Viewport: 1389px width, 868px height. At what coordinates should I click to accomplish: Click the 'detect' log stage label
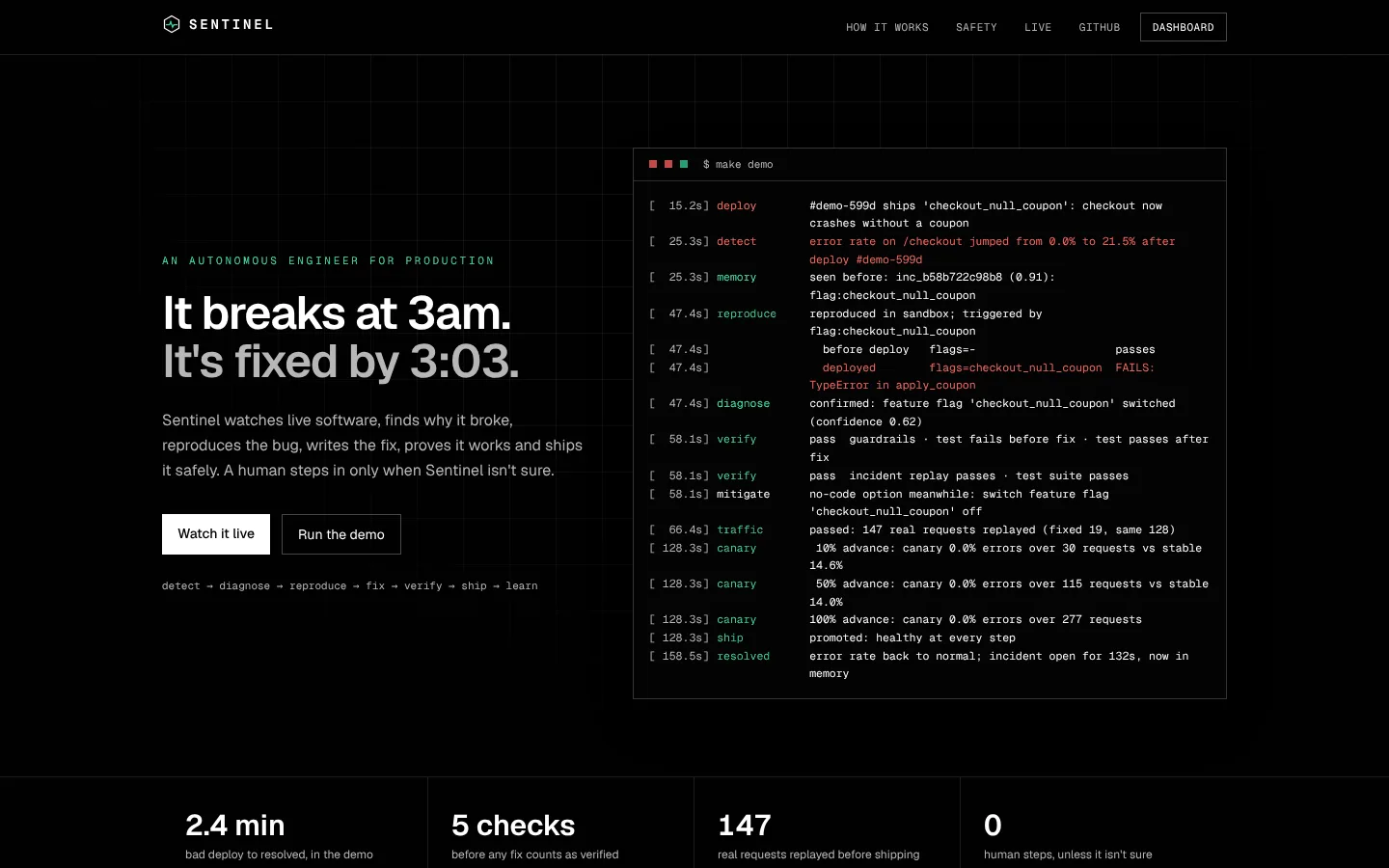coord(737,241)
